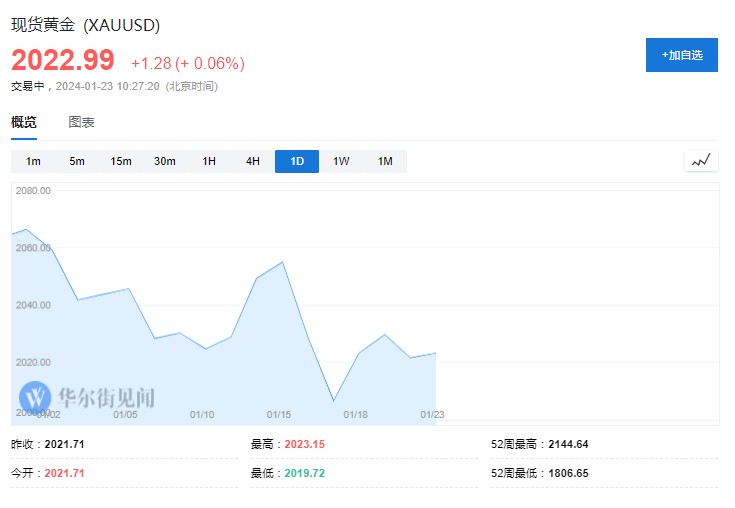The height and width of the screenshot is (508, 735).
Task: Choose the 4H interval
Action: coord(253,161)
